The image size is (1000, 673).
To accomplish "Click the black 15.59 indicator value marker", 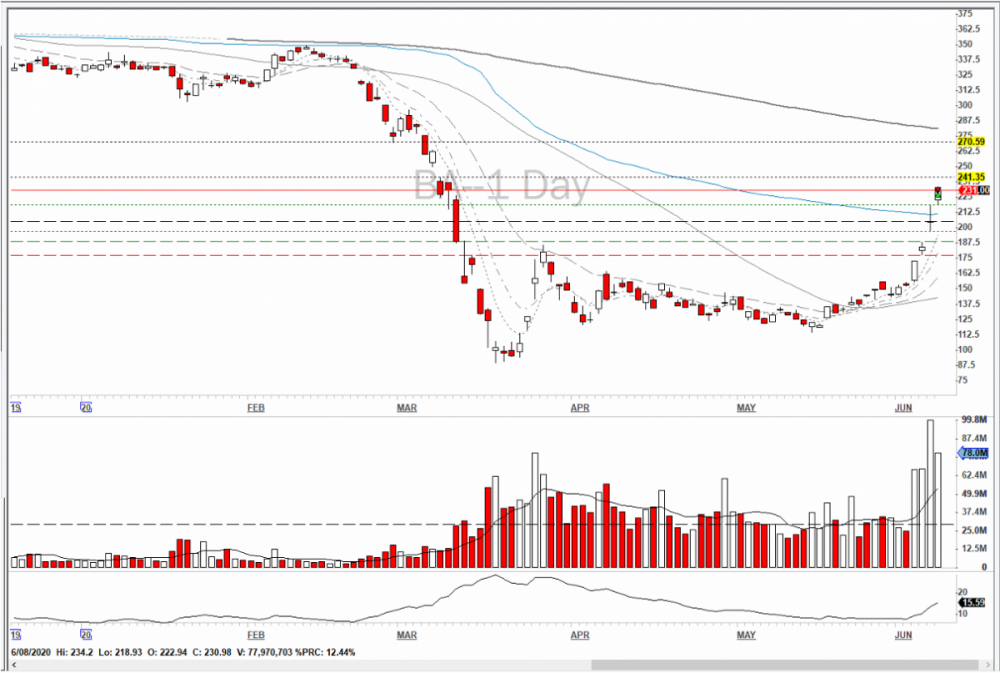I will [x=975, y=603].
